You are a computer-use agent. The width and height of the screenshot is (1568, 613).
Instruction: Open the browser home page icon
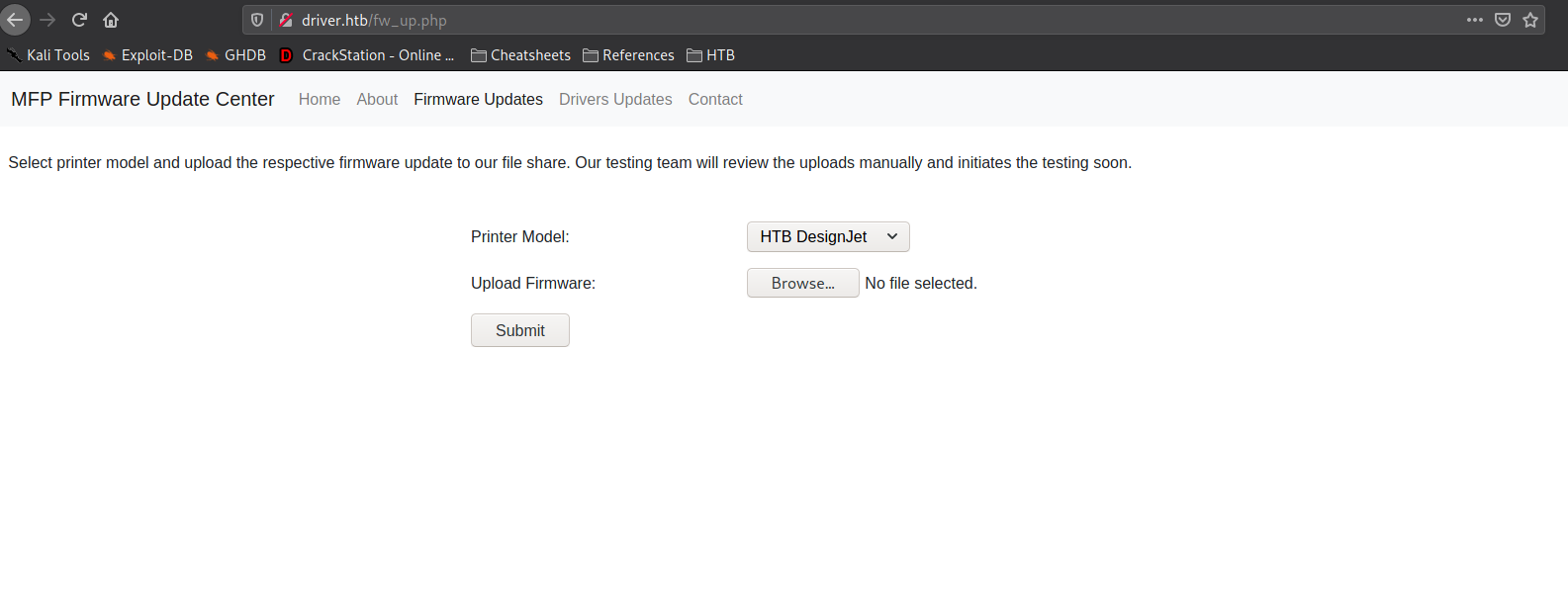click(x=110, y=19)
